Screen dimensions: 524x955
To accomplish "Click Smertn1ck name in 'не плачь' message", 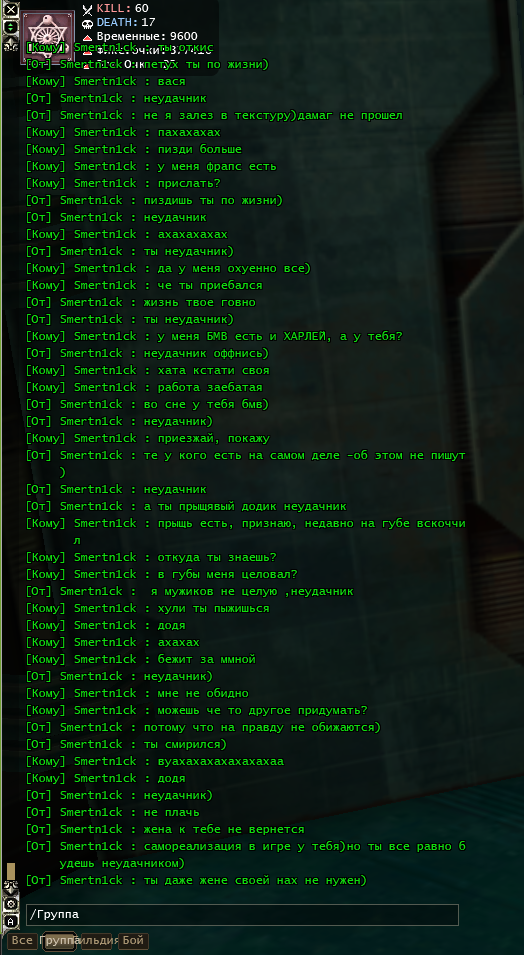I will 99,812.
